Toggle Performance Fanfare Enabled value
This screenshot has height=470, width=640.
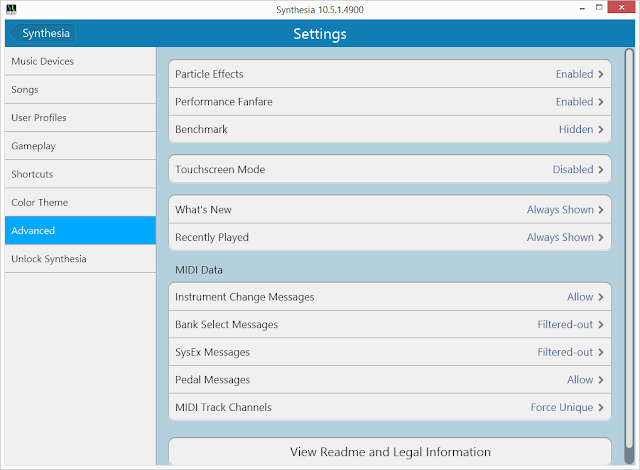[574, 102]
